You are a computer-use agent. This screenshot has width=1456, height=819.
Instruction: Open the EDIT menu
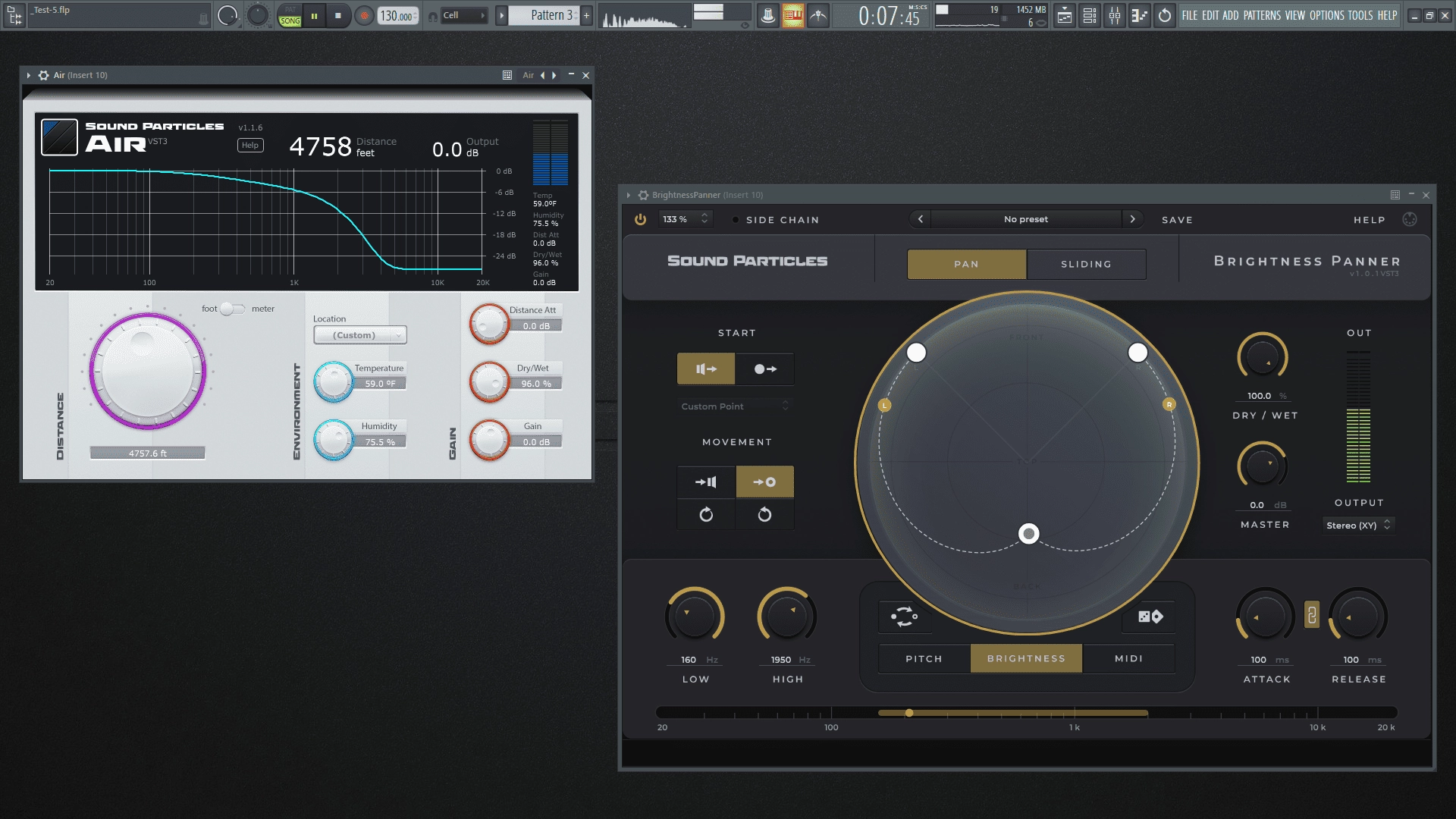[1210, 15]
